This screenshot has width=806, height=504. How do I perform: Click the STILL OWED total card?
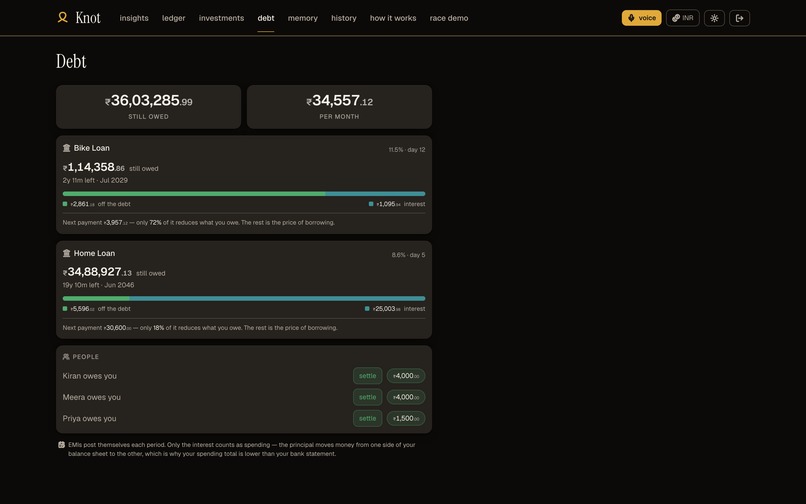(x=149, y=107)
